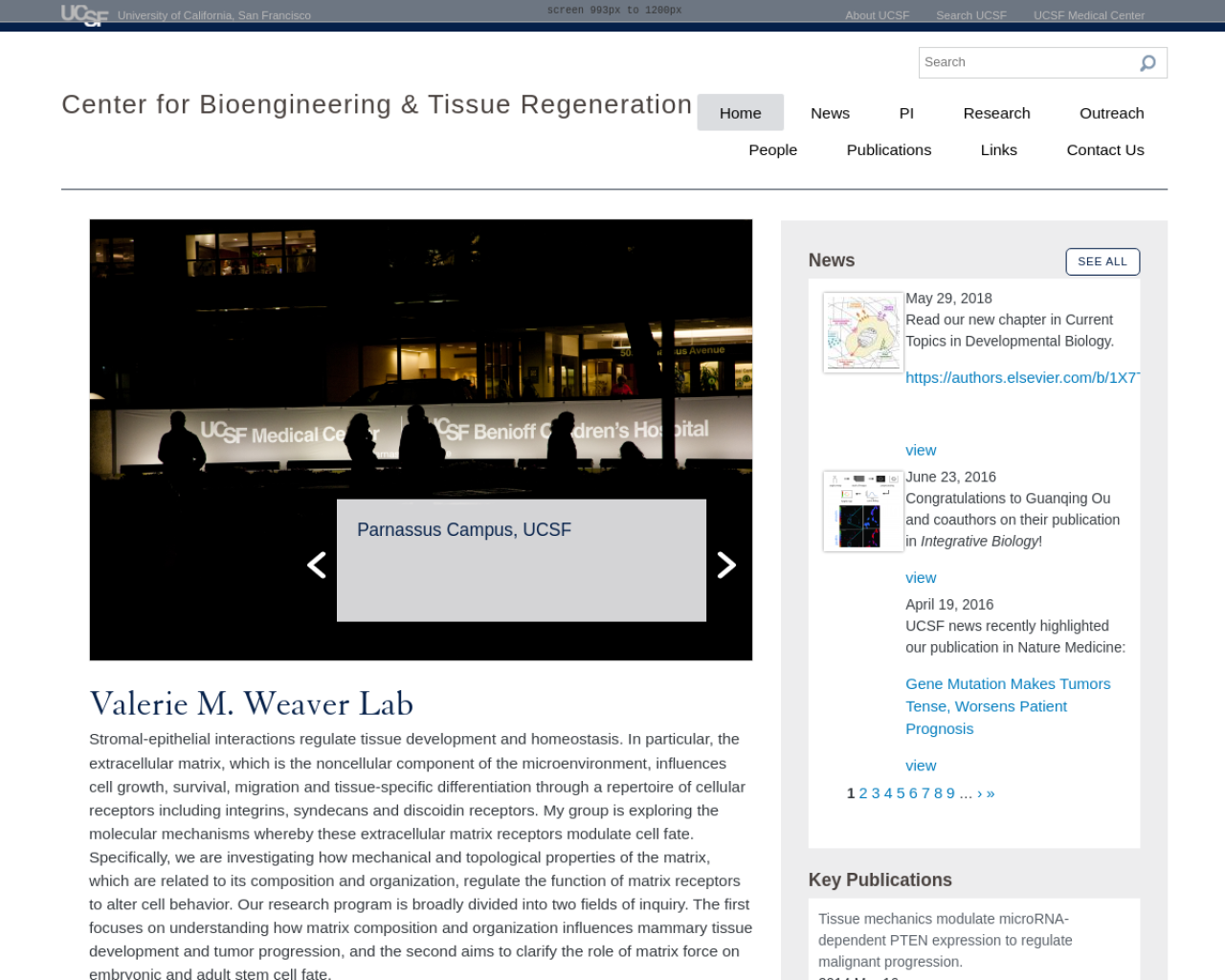Go to news page 8
This screenshot has width=1225, height=980.
click(938, 793)
